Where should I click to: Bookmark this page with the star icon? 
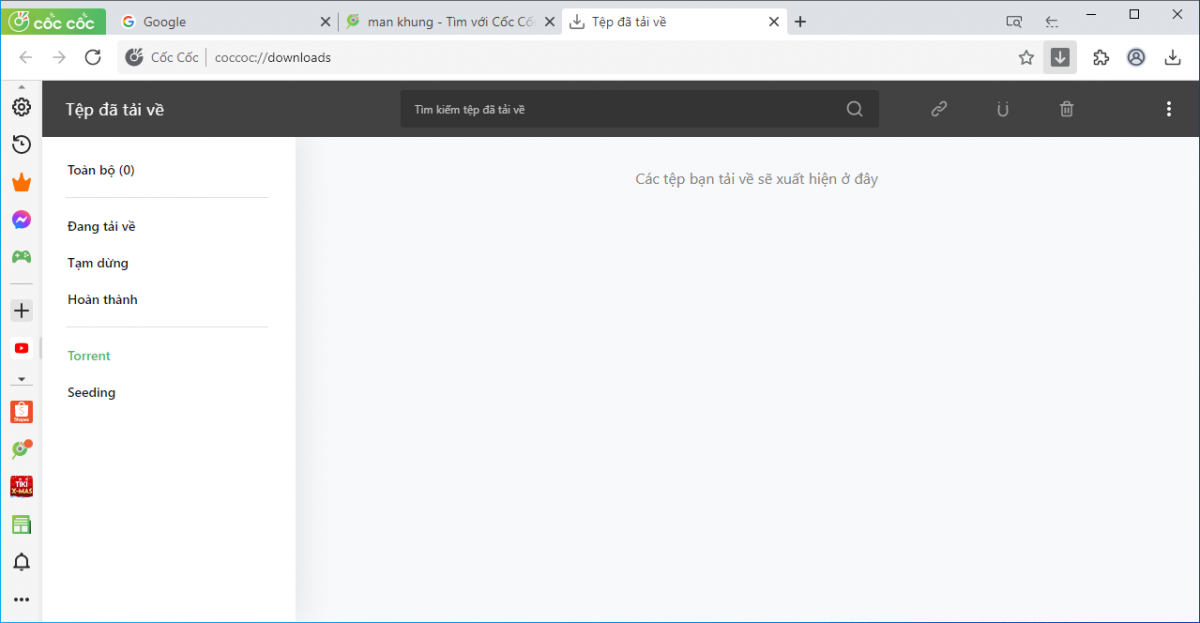(x=1026, y=58)
